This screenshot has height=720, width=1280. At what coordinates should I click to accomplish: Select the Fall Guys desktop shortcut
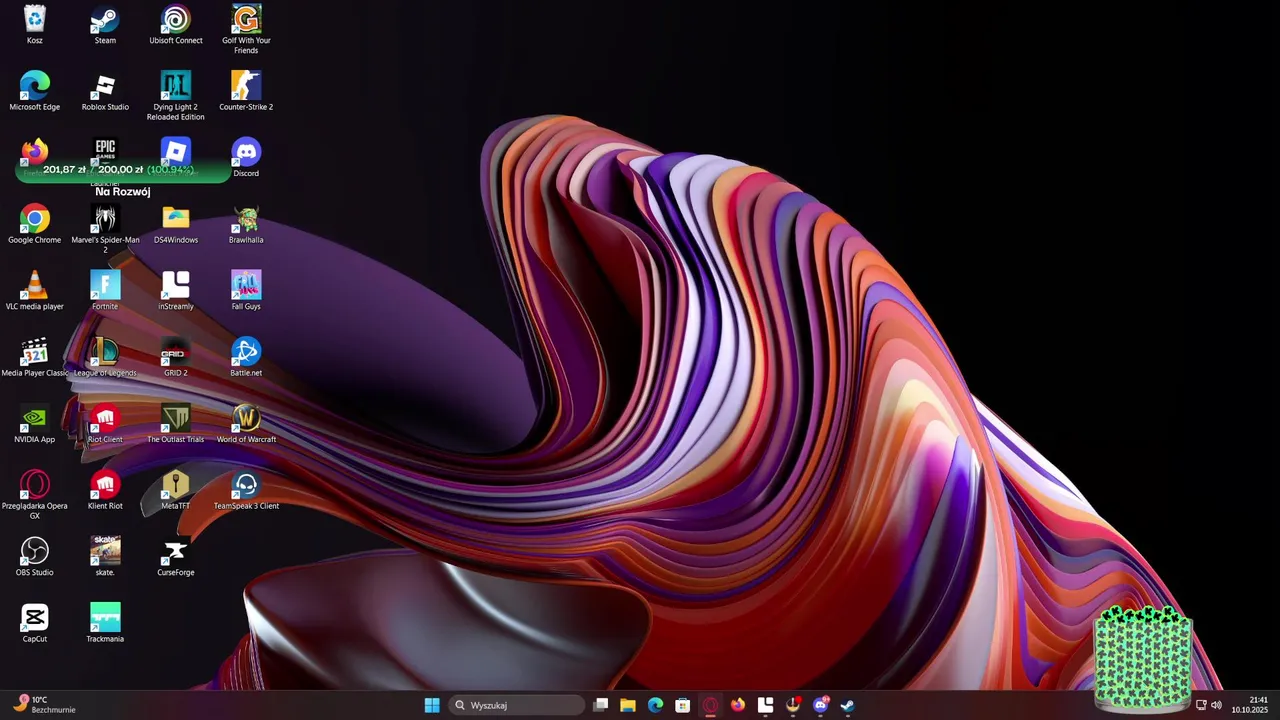[246, 291]
